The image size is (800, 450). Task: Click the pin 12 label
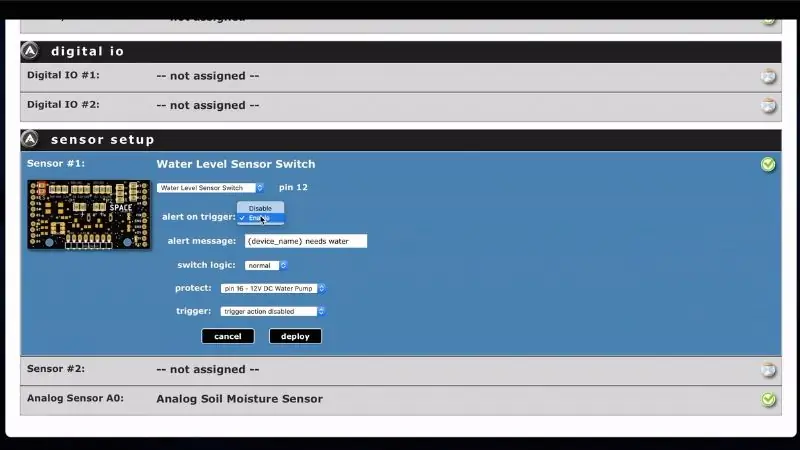[x=293, y=187]
